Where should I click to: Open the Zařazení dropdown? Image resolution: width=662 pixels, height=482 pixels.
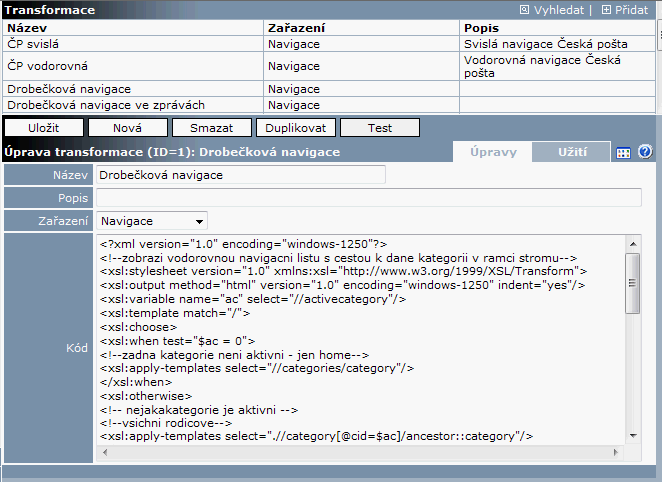point(152,221)
